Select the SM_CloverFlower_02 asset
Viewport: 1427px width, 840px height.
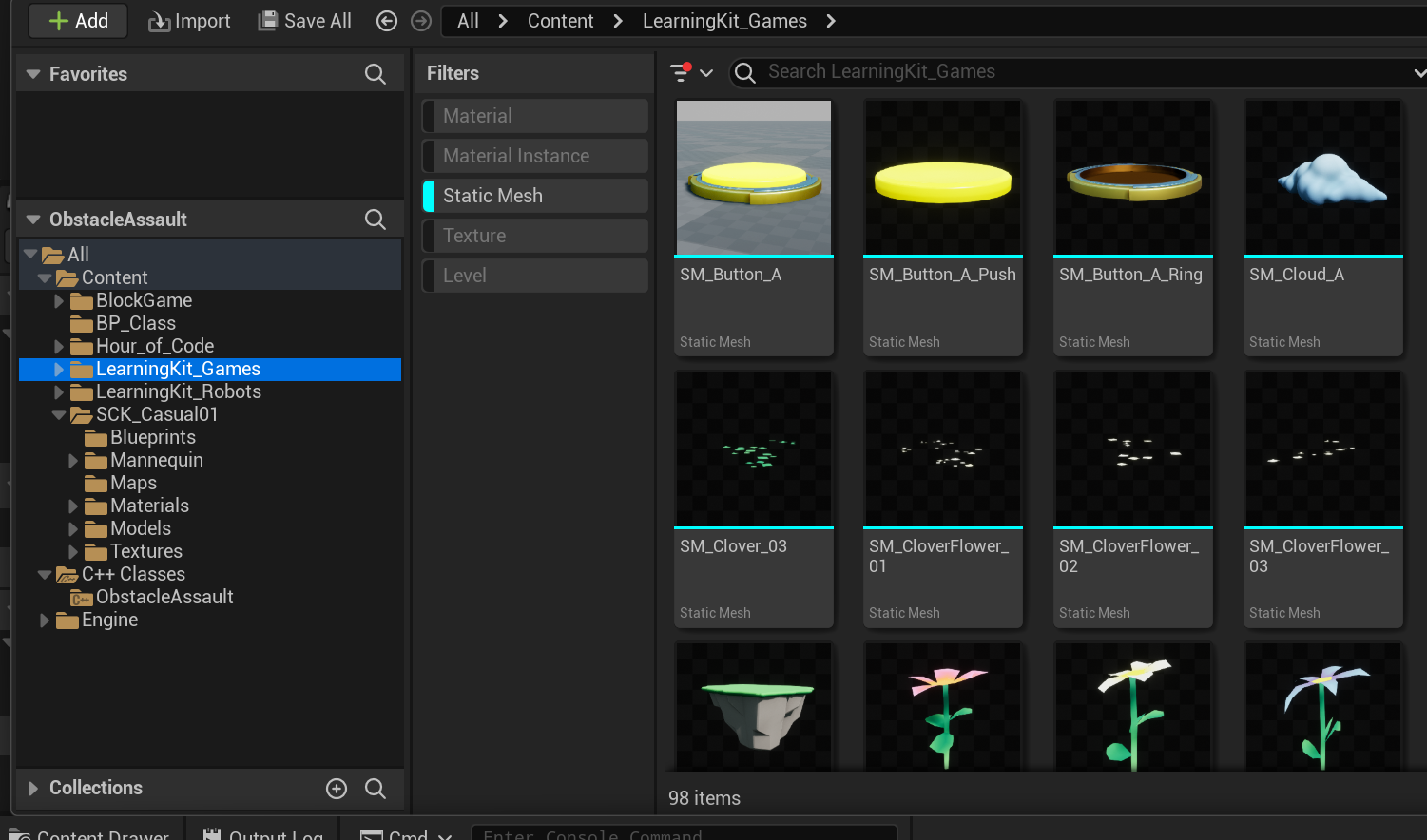tap(1133, 499)
